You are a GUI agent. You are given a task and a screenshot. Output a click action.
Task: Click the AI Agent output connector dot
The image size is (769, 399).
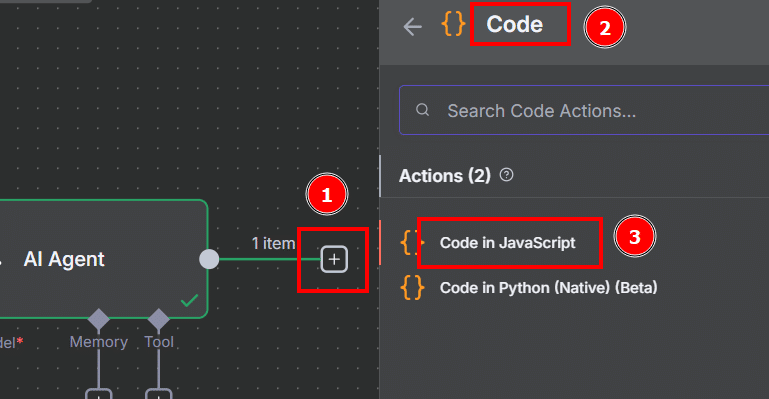(209, 259)
